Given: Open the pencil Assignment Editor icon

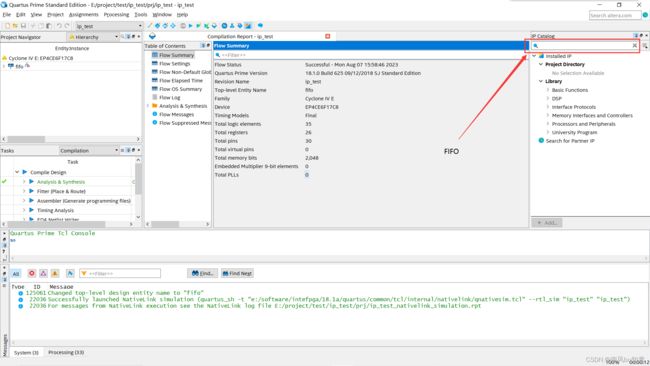Looking at the screenshot, I should [x=150, y=26].
